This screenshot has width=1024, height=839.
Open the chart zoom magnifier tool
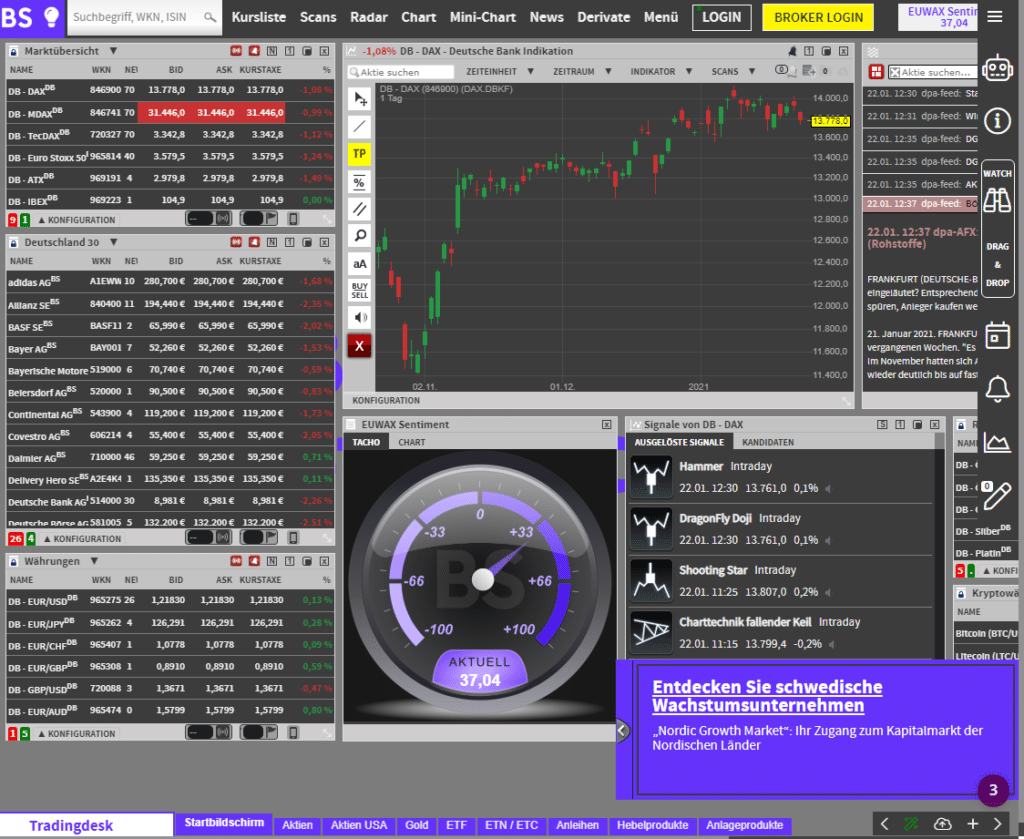point(358,235)
